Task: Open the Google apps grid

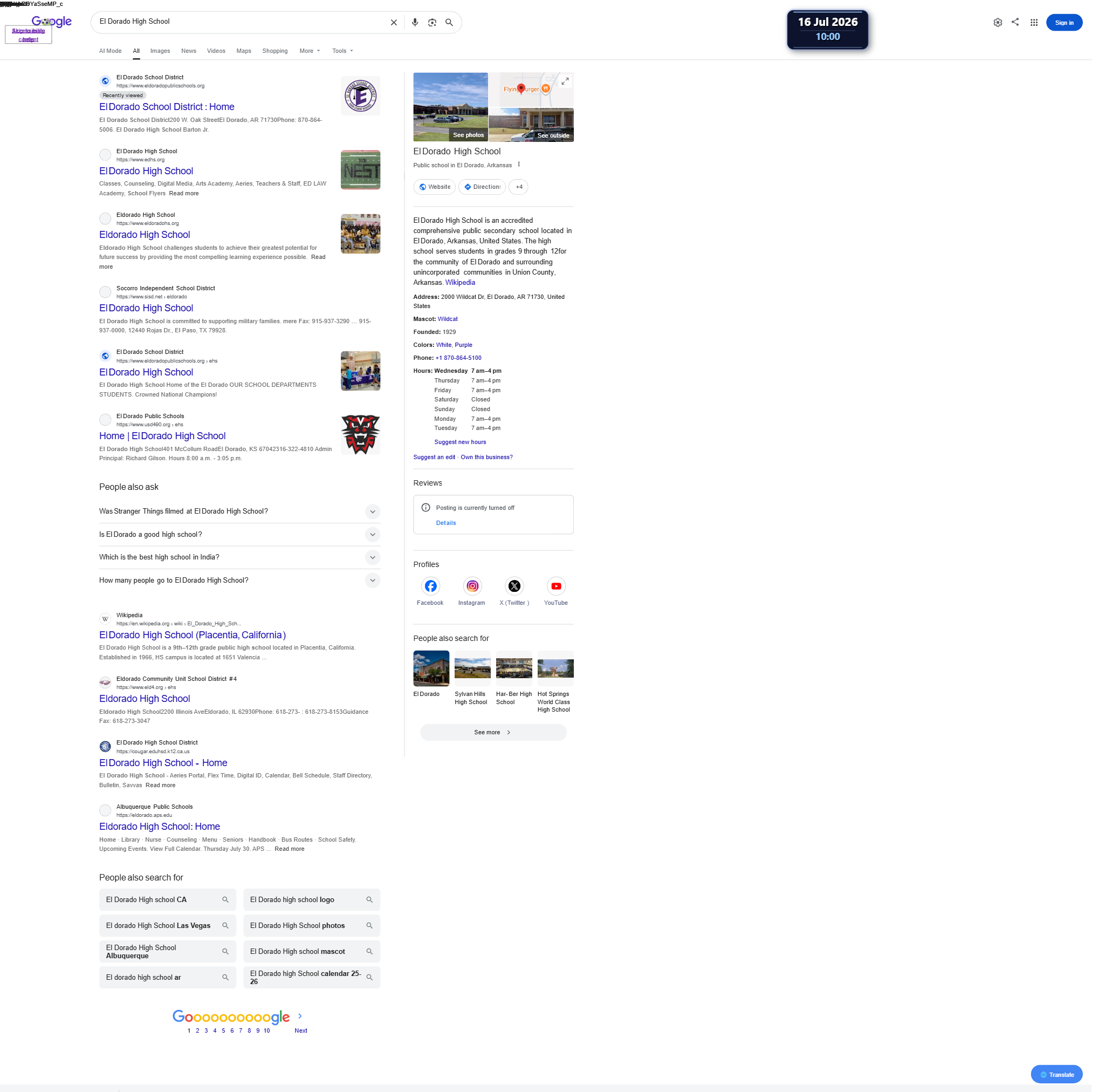Action: (1040, 23)
